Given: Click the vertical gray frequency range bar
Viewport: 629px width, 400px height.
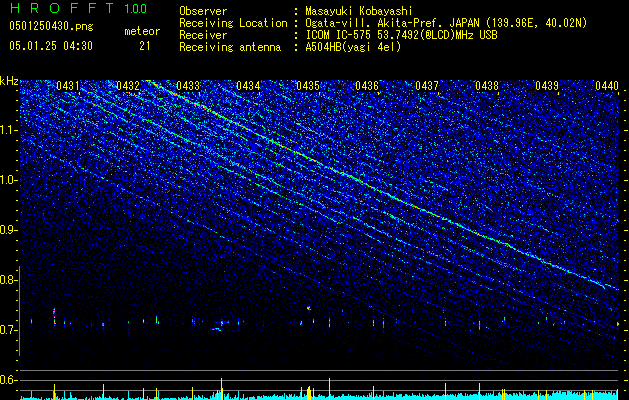Looking at the screenshot, I should pos(20,311).
